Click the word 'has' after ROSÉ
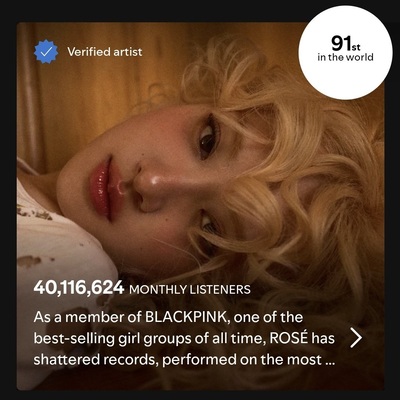Image resolution: width=400 pixels, height=400 pixels. [x=323, y=338]
